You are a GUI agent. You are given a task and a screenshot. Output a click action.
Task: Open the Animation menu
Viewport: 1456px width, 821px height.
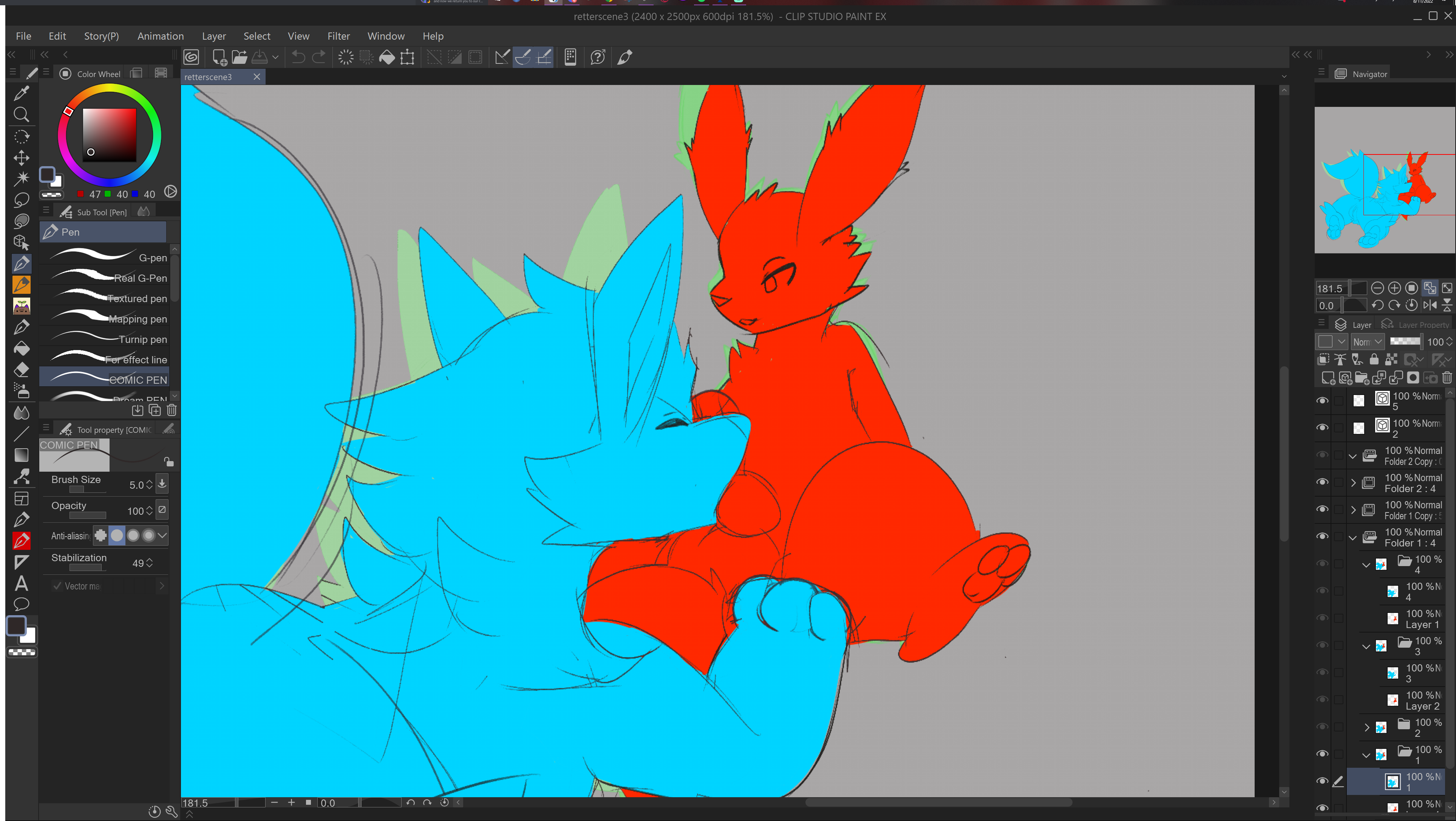[x=160, y=36]
